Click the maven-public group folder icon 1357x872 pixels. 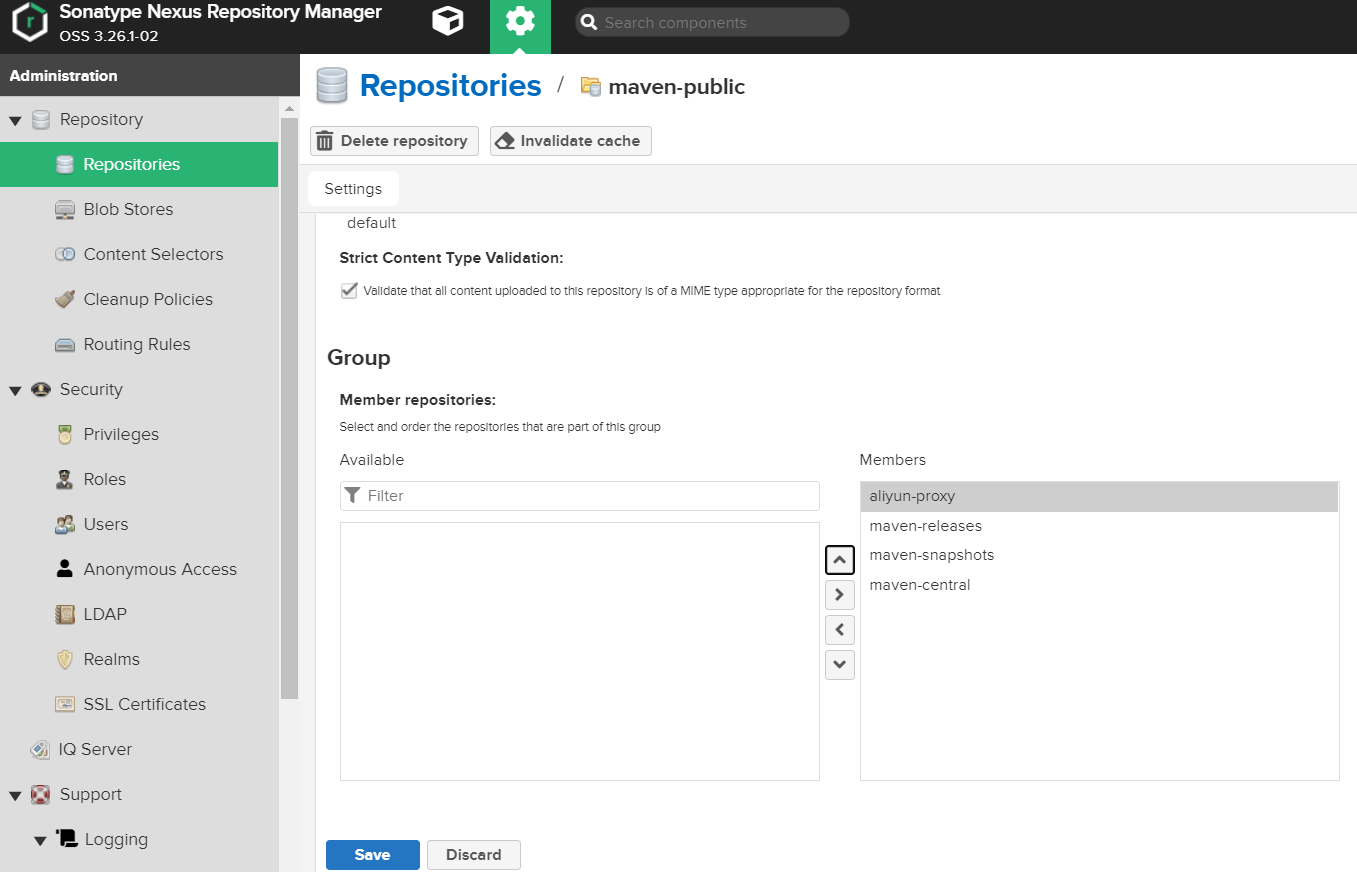pyautogui.click(x=591, y=87)
